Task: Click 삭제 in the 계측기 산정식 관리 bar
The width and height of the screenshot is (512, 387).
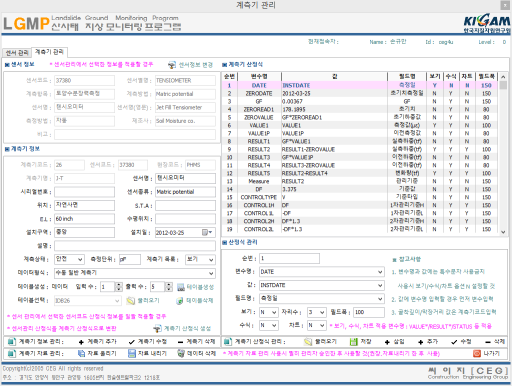Action: click(495, 342)
